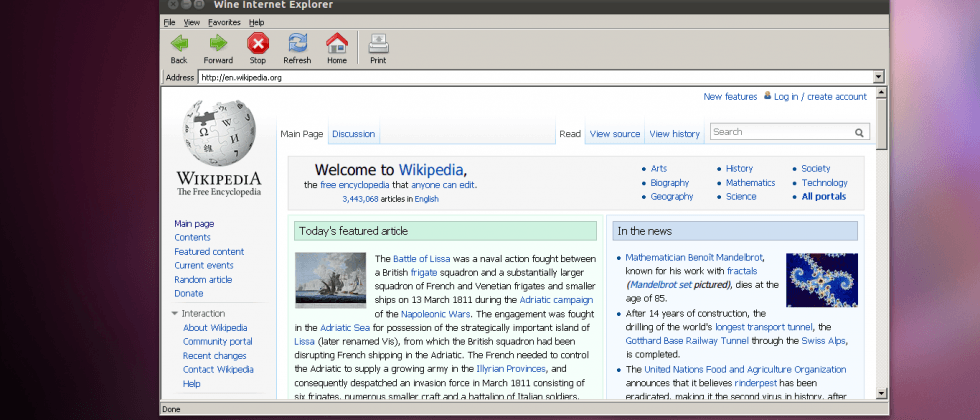Open the Donate sidebar link
The image size is (980, 420).
[x=189, y=294]
